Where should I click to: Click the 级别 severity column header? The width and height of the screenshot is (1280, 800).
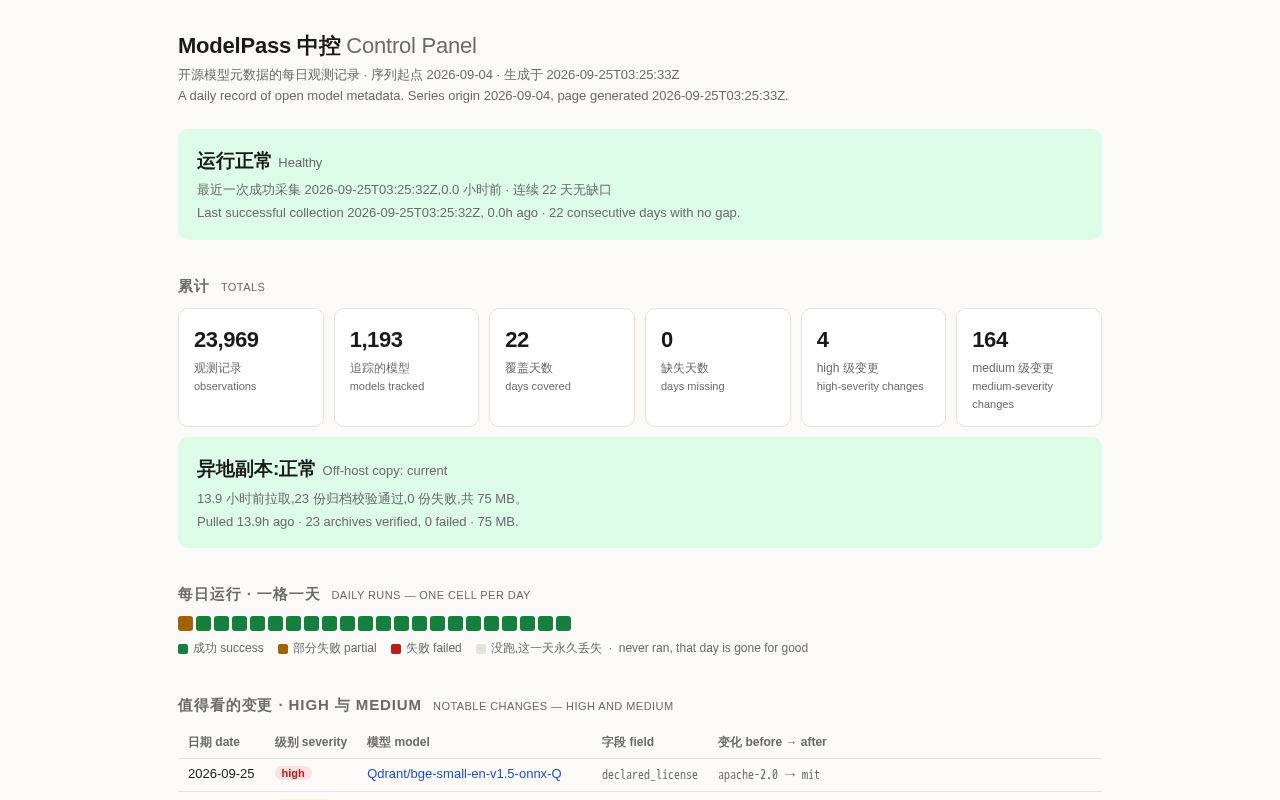(x=311, y=742)
